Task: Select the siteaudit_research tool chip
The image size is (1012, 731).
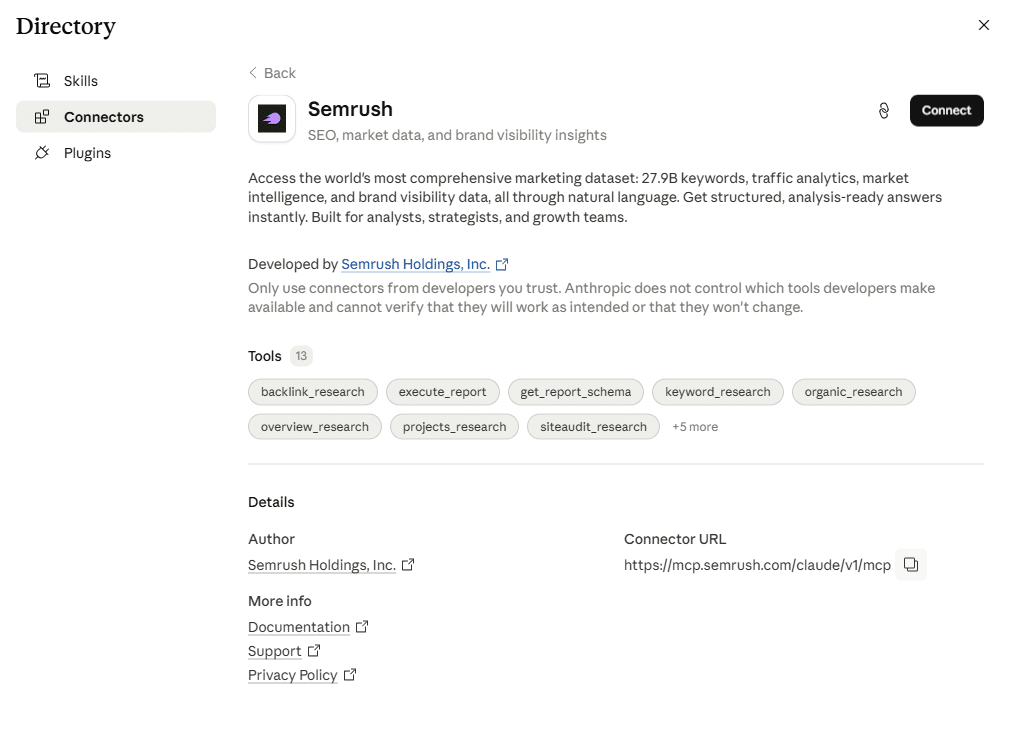Action: (x=593, y=426)
